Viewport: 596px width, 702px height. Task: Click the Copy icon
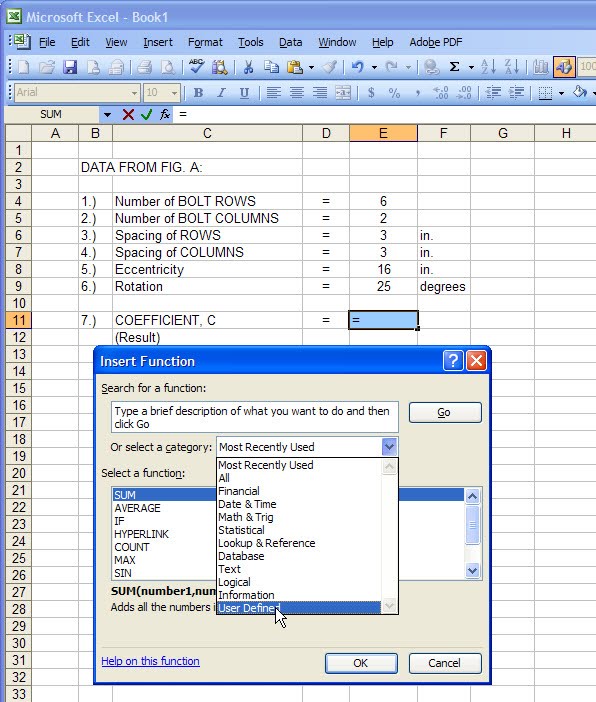point(271,67)
